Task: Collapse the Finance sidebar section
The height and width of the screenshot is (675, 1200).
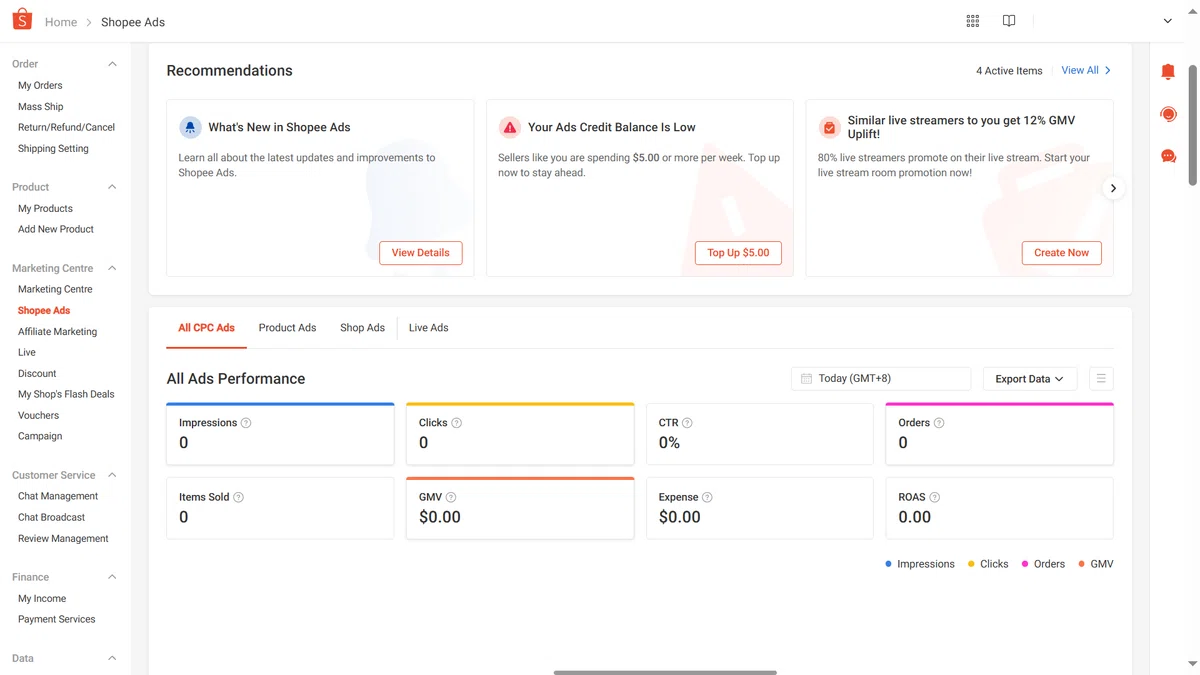Action: point(112,577)
